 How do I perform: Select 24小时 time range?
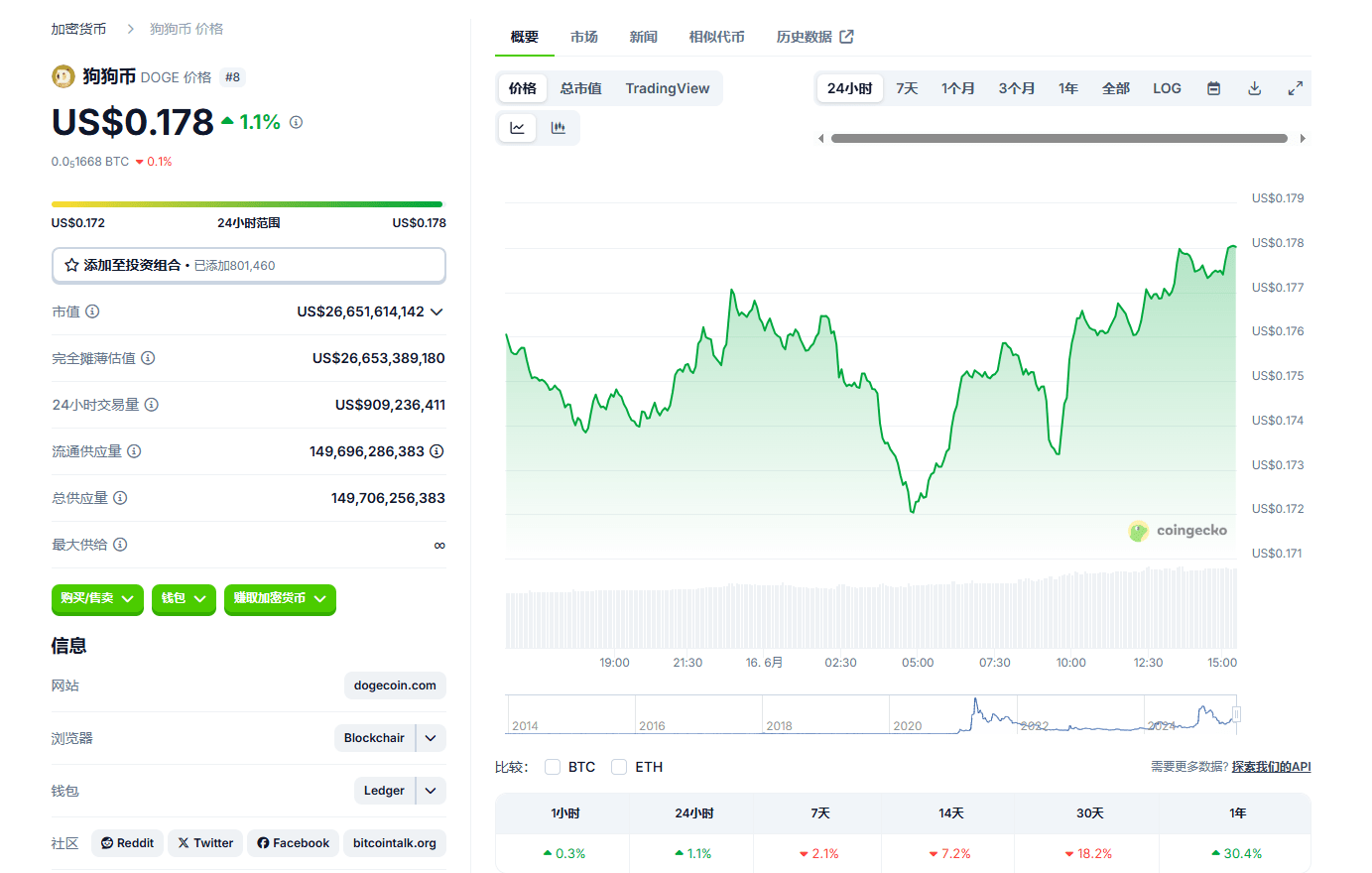(x=849, y=88)
